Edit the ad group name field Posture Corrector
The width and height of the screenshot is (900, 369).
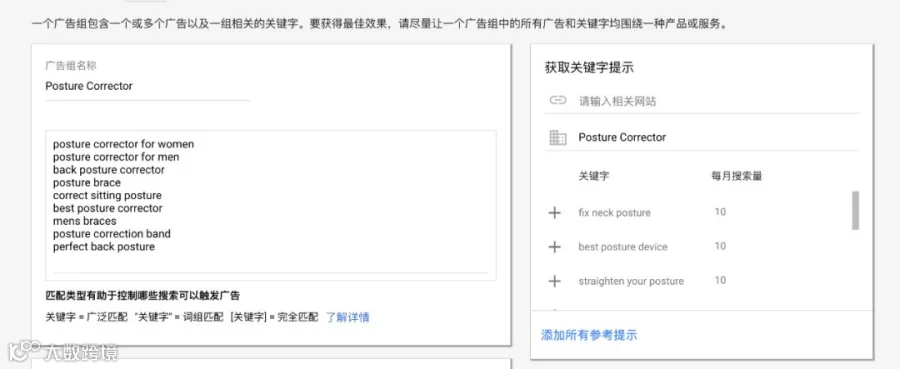pyautogui.click(x=148, y=87)
